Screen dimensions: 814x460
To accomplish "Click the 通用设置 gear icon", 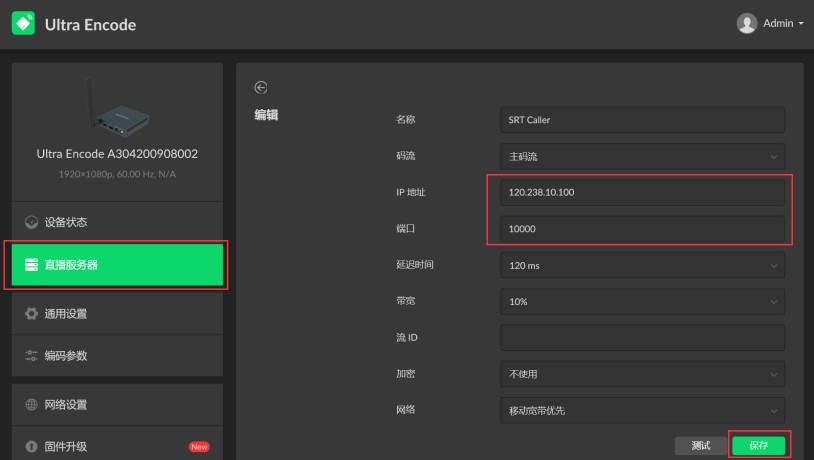I will pyautogui.click(x=31, y=314).
